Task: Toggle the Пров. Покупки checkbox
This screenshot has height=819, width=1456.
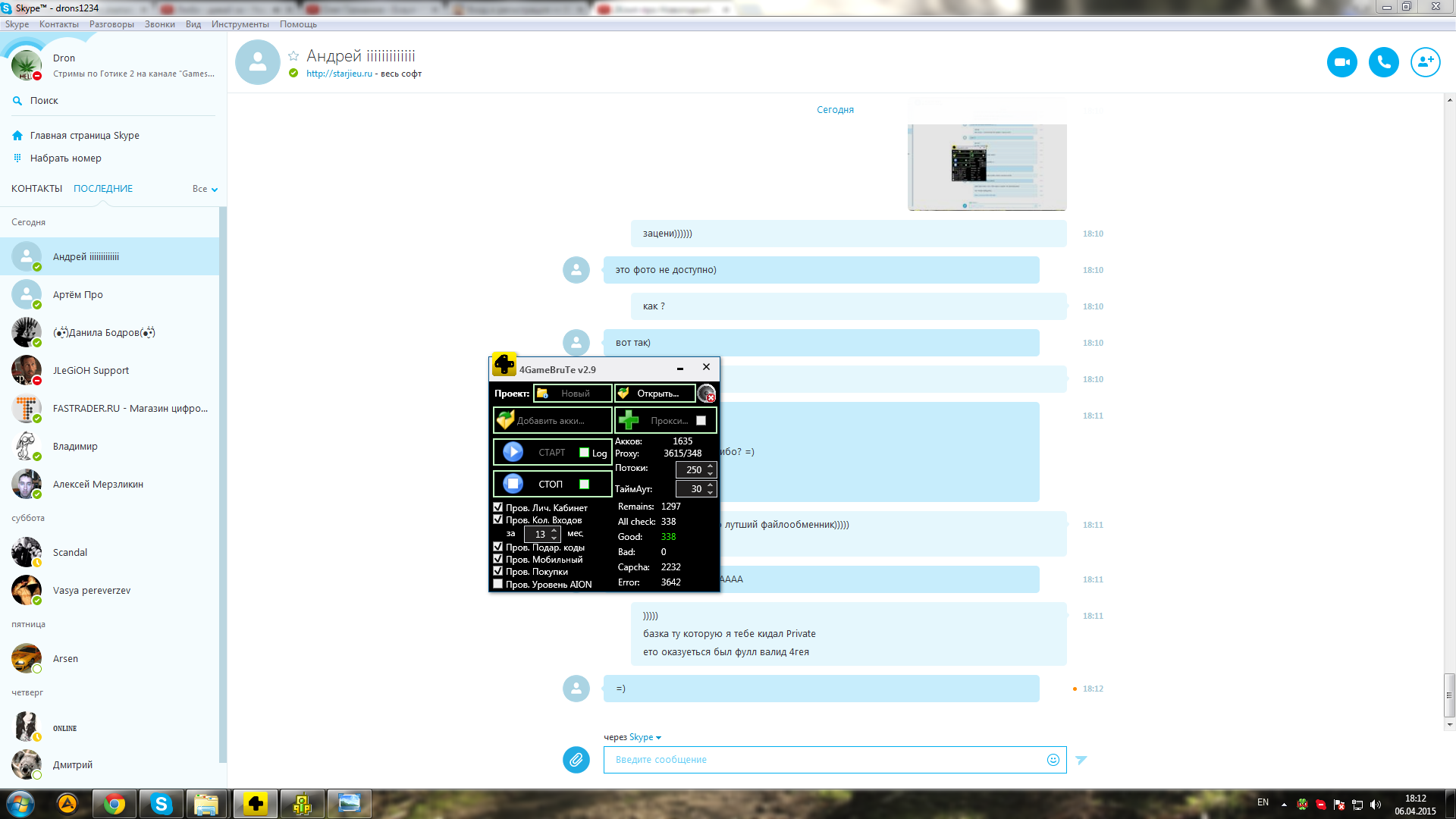Action: click(x=498, y=571)
